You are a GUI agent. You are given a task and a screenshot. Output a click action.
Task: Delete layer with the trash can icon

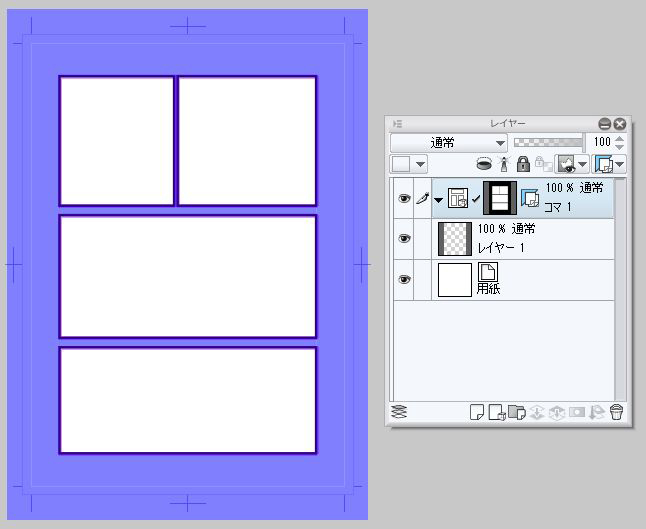(x=616, y=412)
